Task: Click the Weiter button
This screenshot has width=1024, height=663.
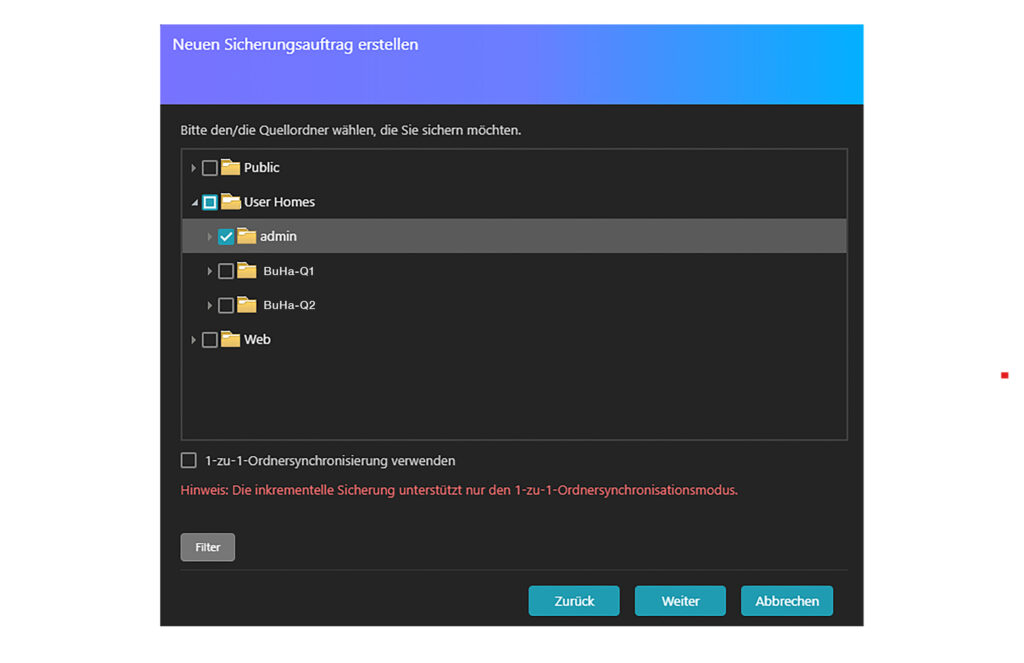Action: click(680, 601)
